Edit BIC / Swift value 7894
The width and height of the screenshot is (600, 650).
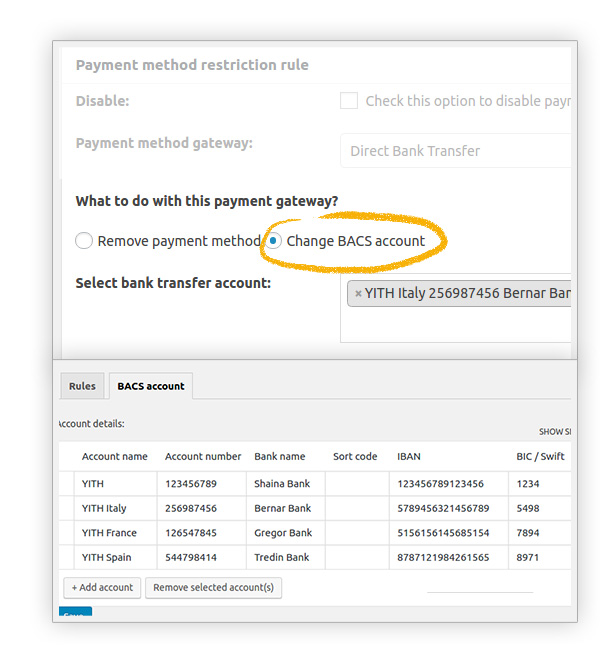[x=539, y=533]
